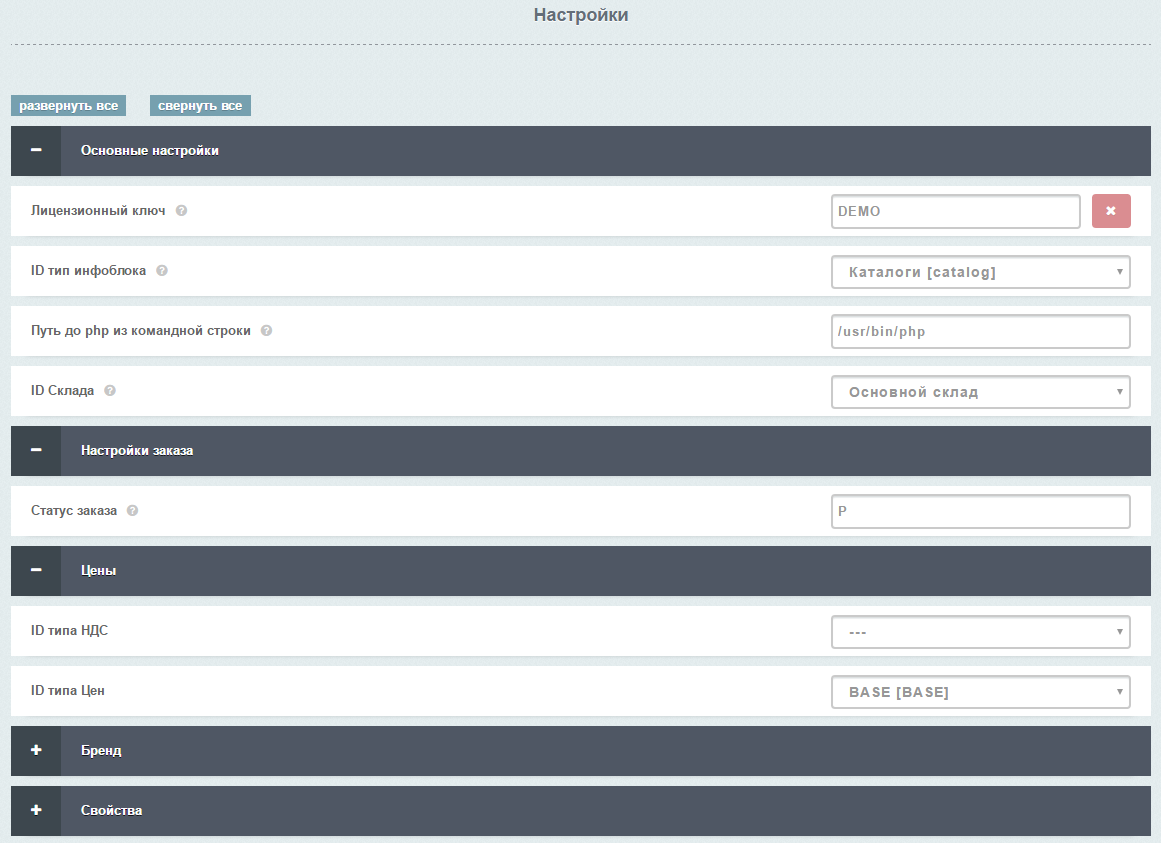The height and width of the screenshot is (843, 1161).
Task: Open the ID типа Цен dropdown
Action: [x=980, y=692]
